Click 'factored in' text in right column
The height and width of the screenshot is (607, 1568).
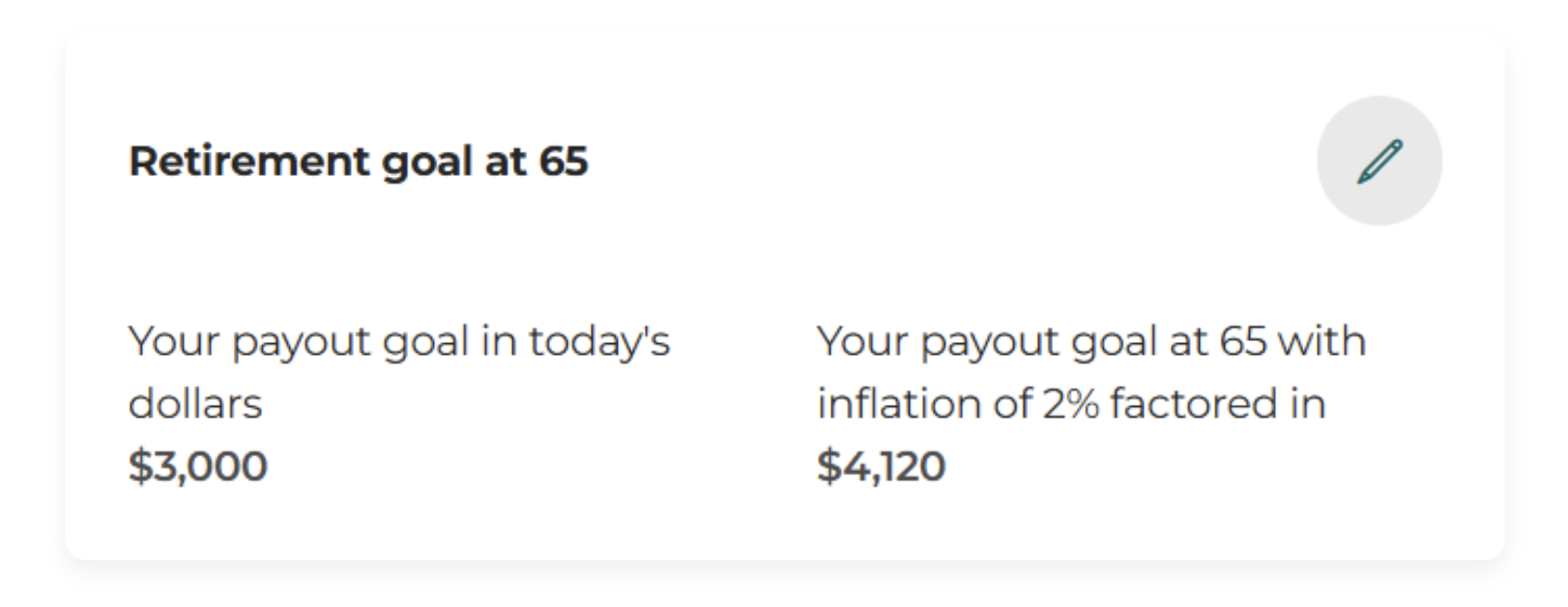[1218, 404]
